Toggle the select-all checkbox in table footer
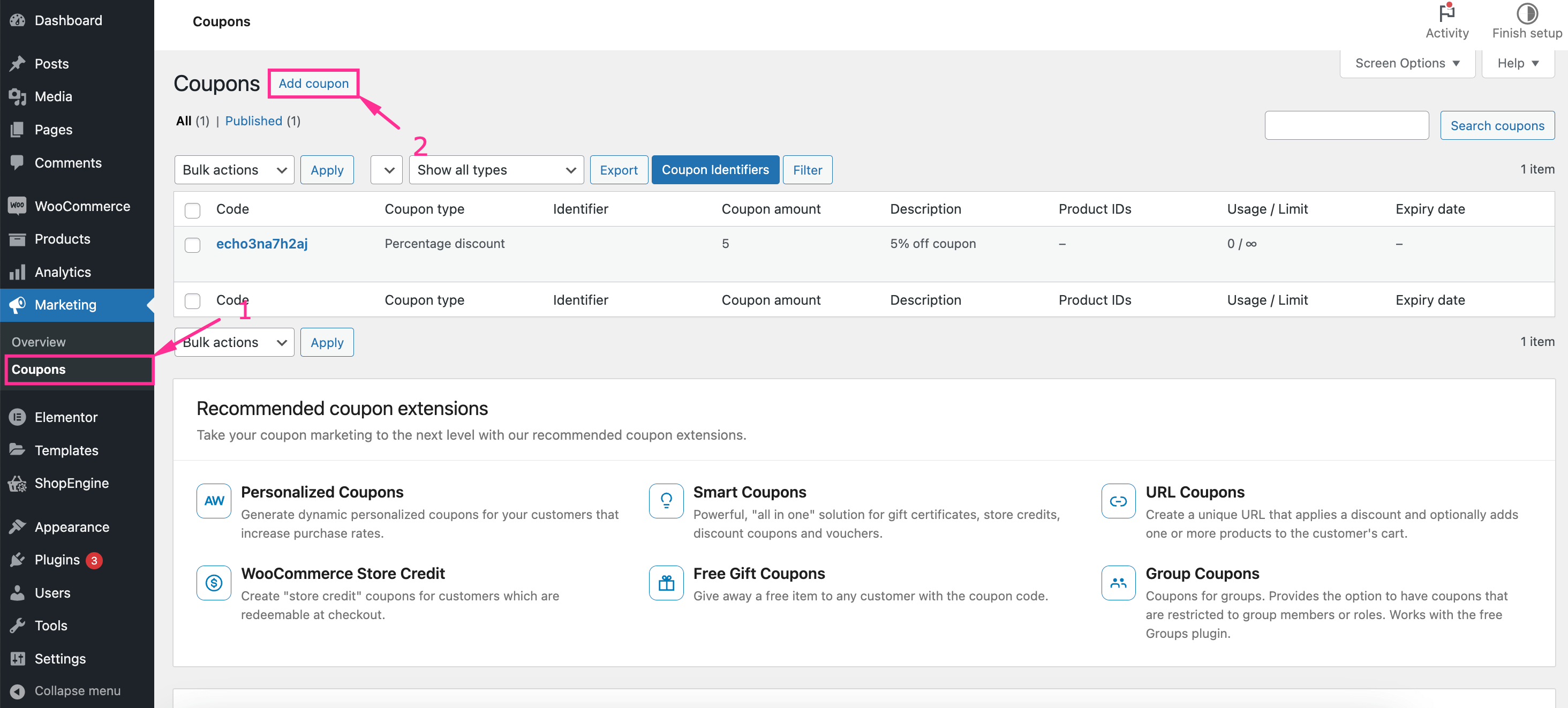The height and width of the screenshot is (708, 1568). click(x=192, y=301)
